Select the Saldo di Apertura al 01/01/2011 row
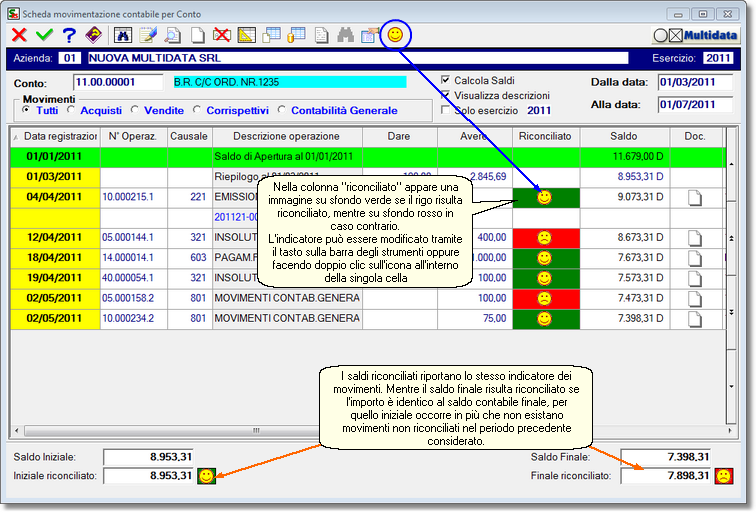The width and height of the screenshot is (756, 513). coord(367,157)
